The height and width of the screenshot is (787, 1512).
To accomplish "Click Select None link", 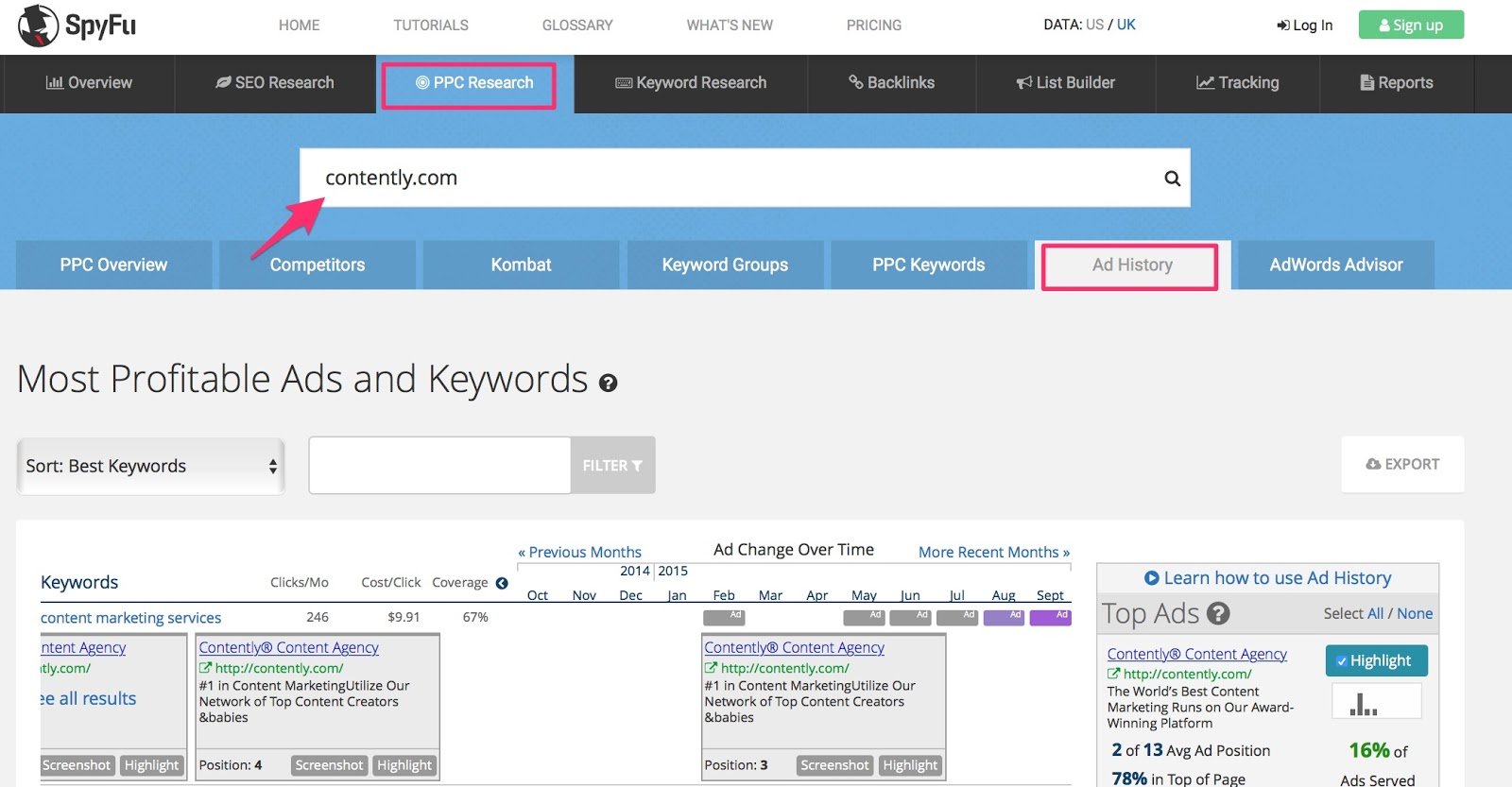I will tap(1415, 614).
